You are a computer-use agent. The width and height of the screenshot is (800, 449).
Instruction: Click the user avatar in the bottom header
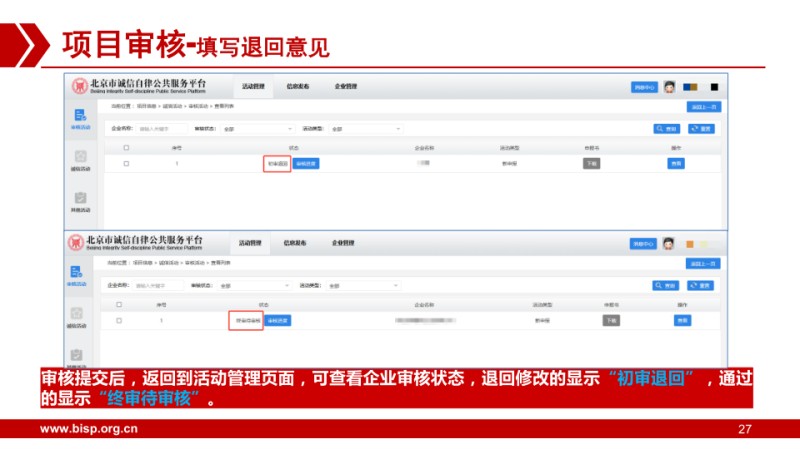click(668, 243)
